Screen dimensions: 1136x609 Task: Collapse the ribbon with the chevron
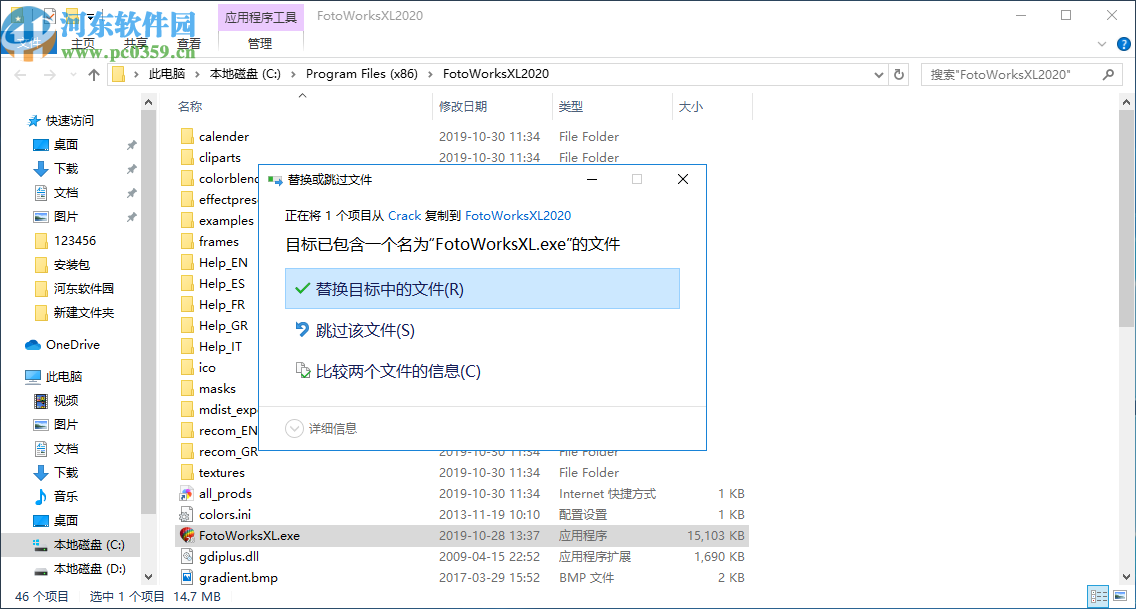1101,44
